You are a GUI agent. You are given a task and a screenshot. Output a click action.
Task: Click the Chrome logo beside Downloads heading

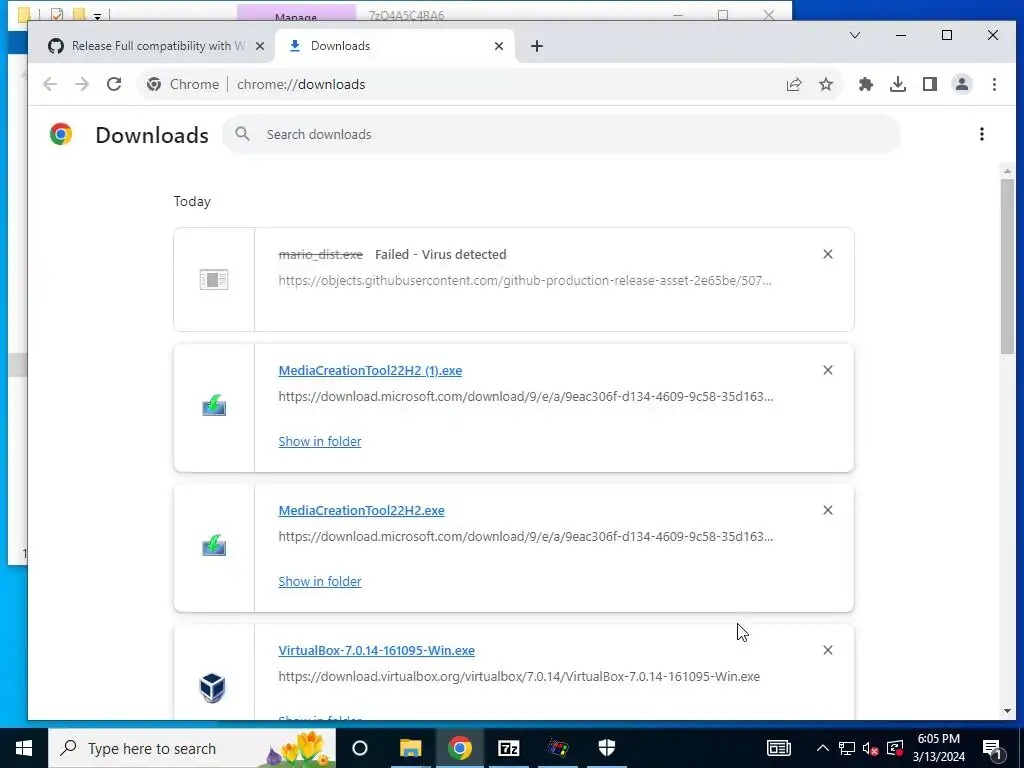click(x=61, y=134)
